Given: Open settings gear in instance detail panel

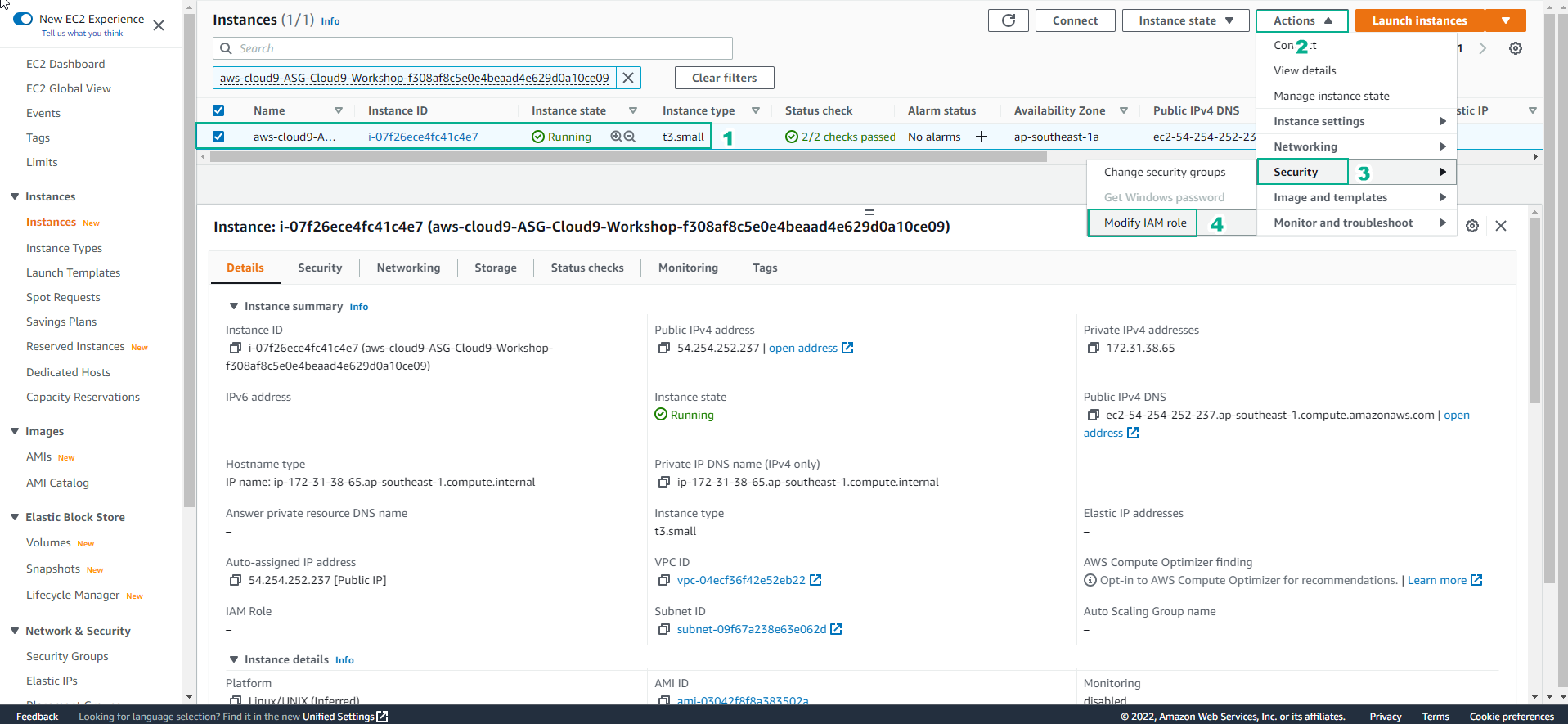Looking at the screenshot, I should pos(1472,226).
